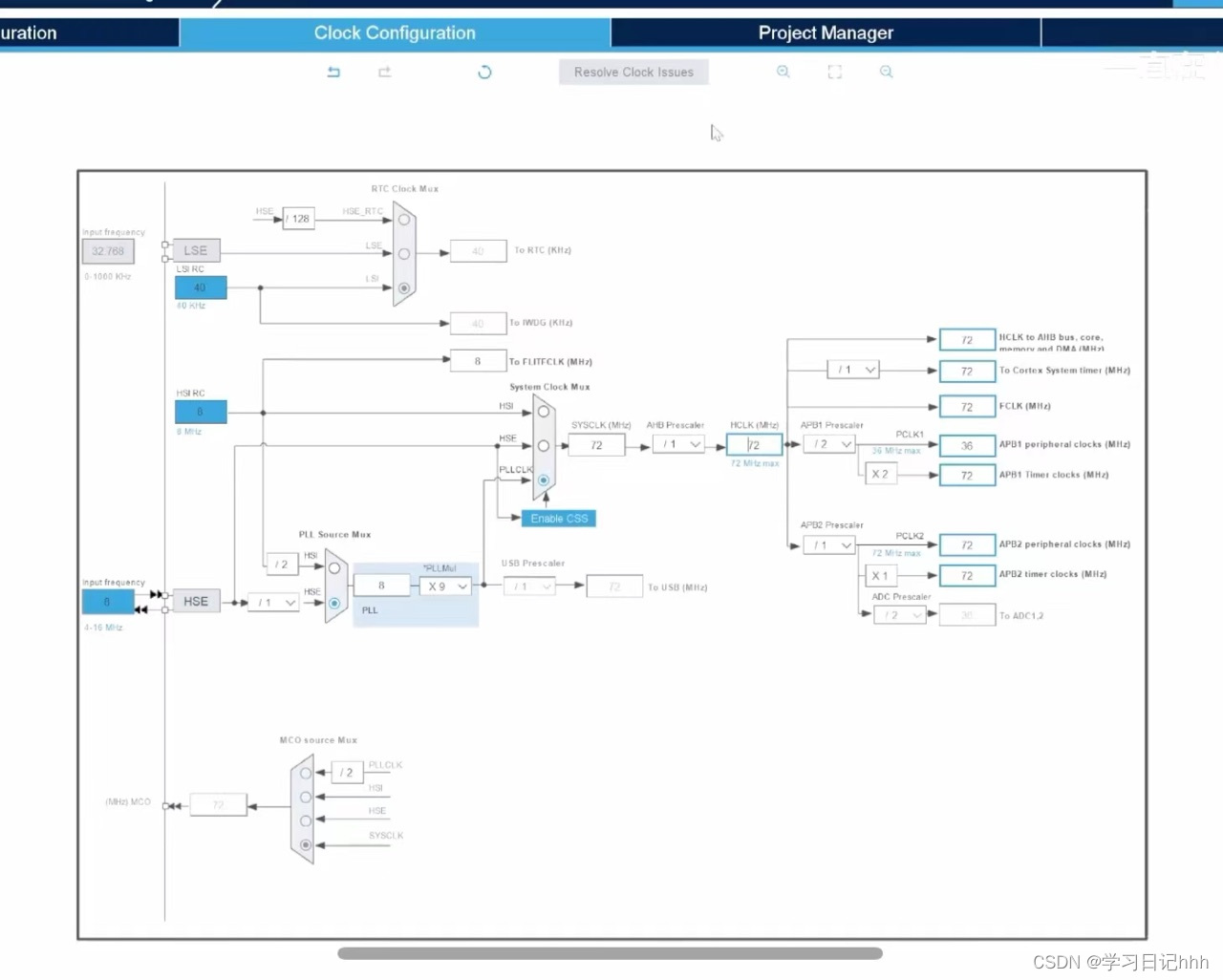Click the fit-to-screen zoom icon

pos(835,72)
